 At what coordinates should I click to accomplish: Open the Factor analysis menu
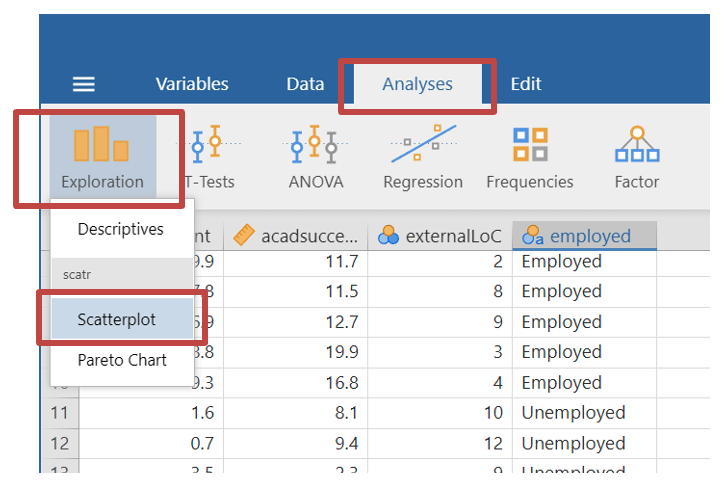(x=637, y=157)
